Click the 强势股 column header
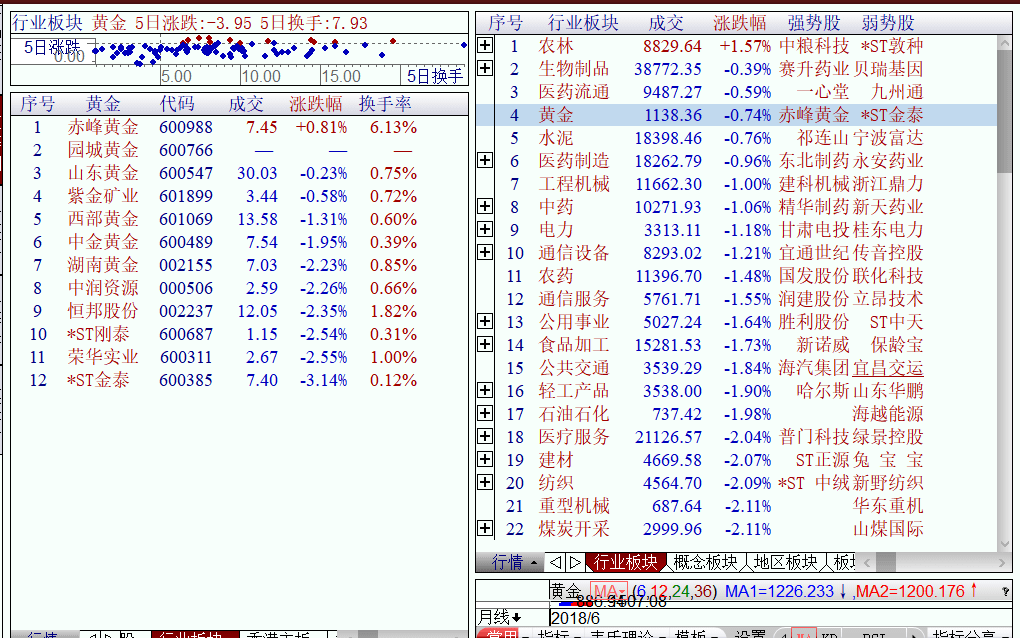1020x638 pixels. point(814,23)
